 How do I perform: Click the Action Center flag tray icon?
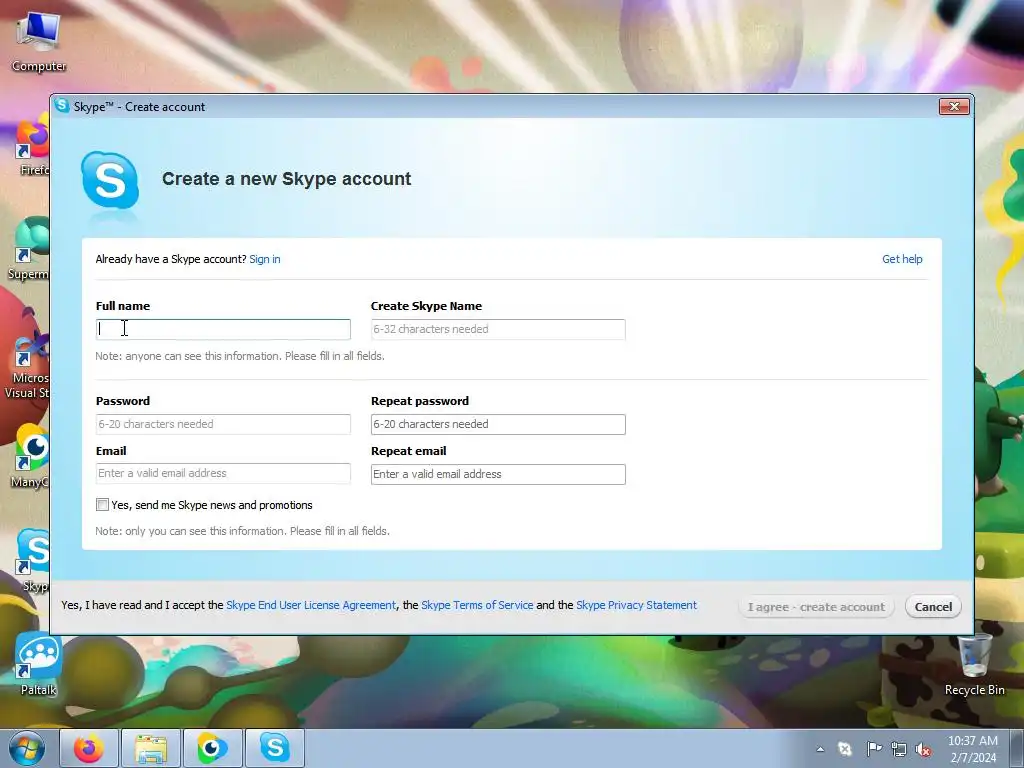(874, 749)
